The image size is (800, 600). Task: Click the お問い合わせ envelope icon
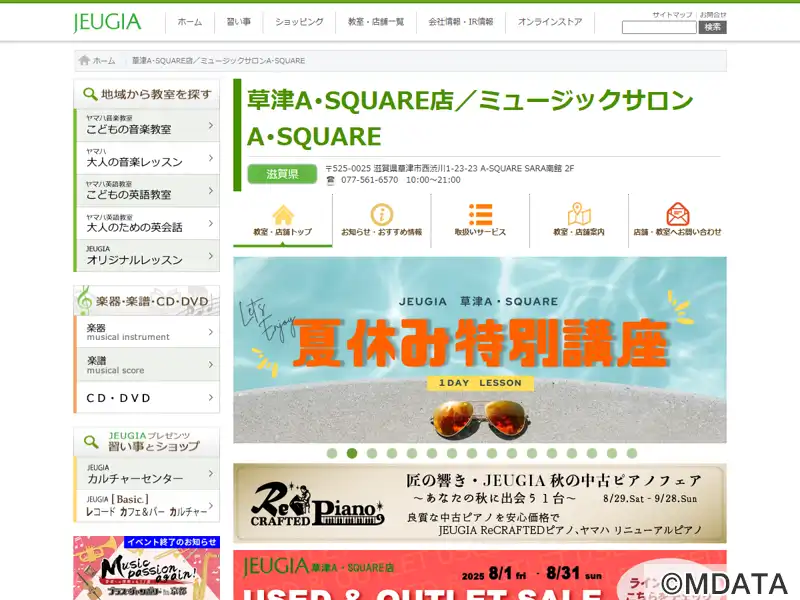(678, 214)
